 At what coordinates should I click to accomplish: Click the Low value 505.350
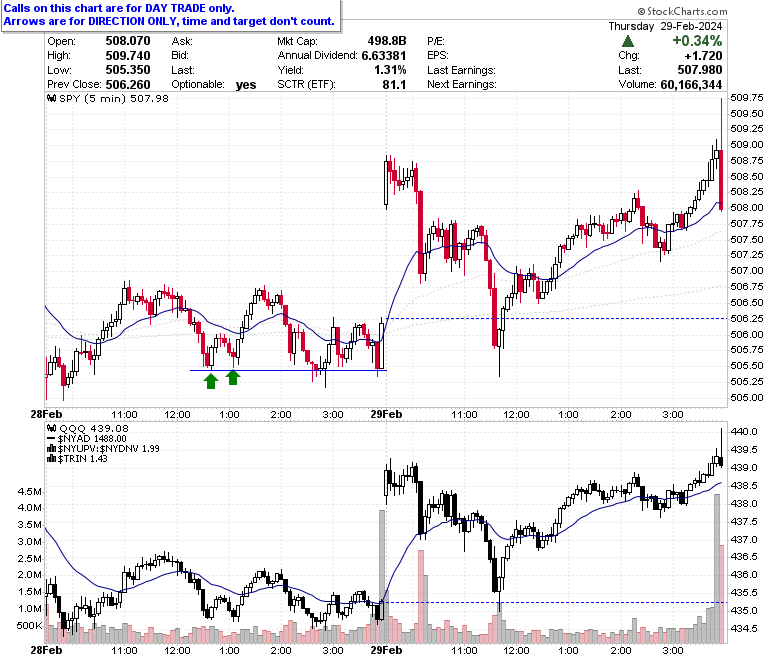[128, 70]
